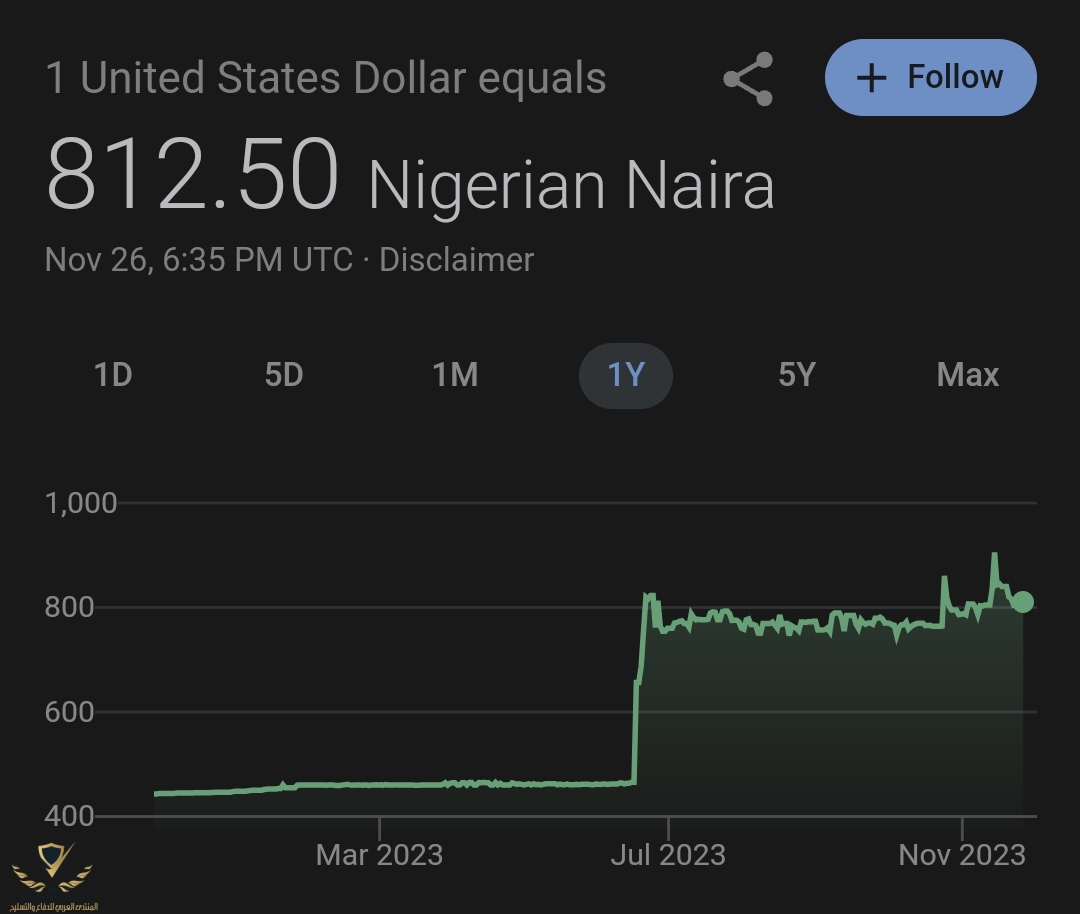
Task: Click the Nov 2023 axis label
Action: [x=962, y=855]
